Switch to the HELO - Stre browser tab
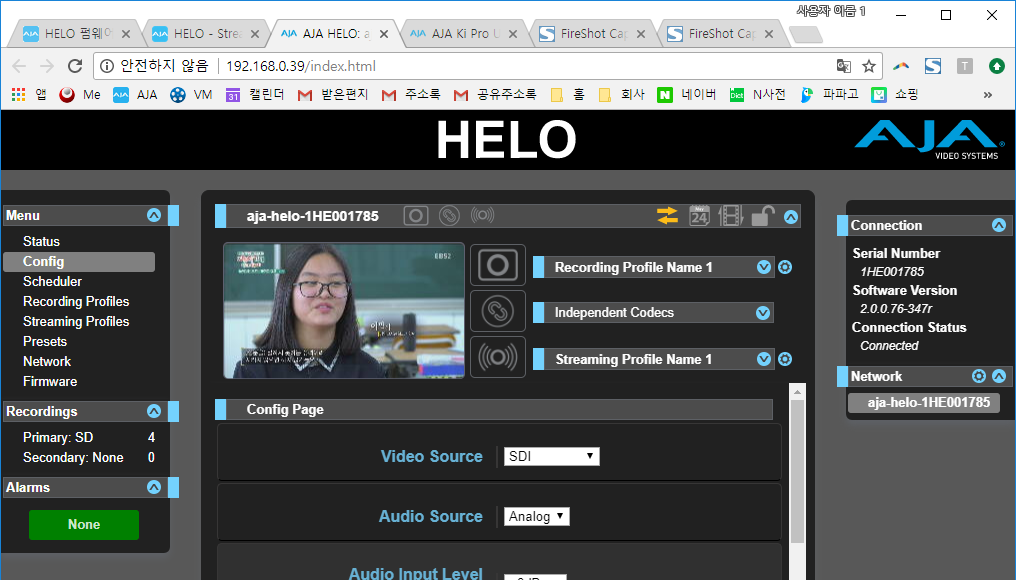Image resolution: width=1016 pixels, height=580 pixels. (x=205, y=34)
